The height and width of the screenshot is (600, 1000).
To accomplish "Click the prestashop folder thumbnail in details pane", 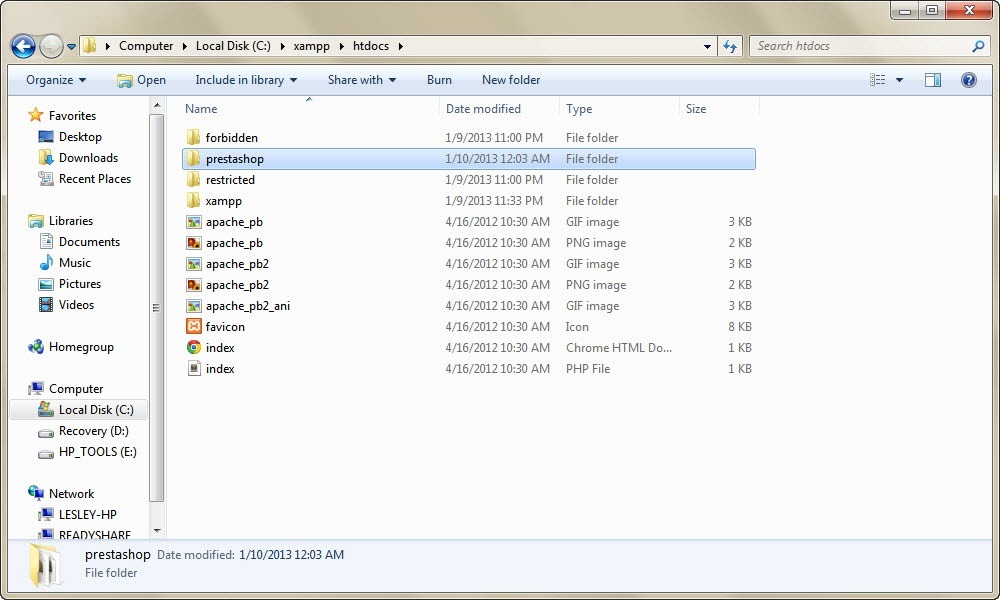I will 45,566.
